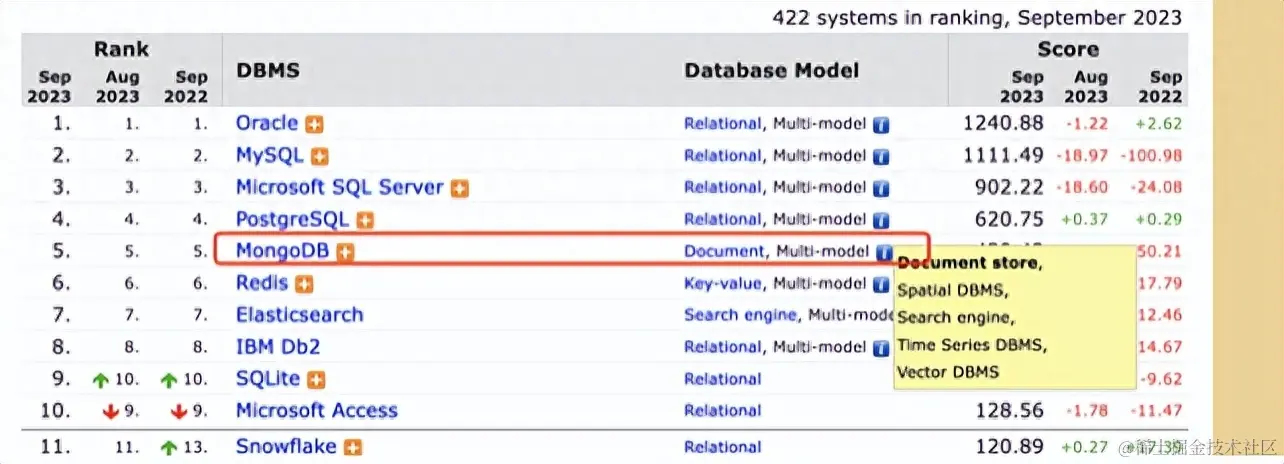1284x464 pixels.
Task: Open the Microsoft Access link
Action: click(x=317, y=411)
